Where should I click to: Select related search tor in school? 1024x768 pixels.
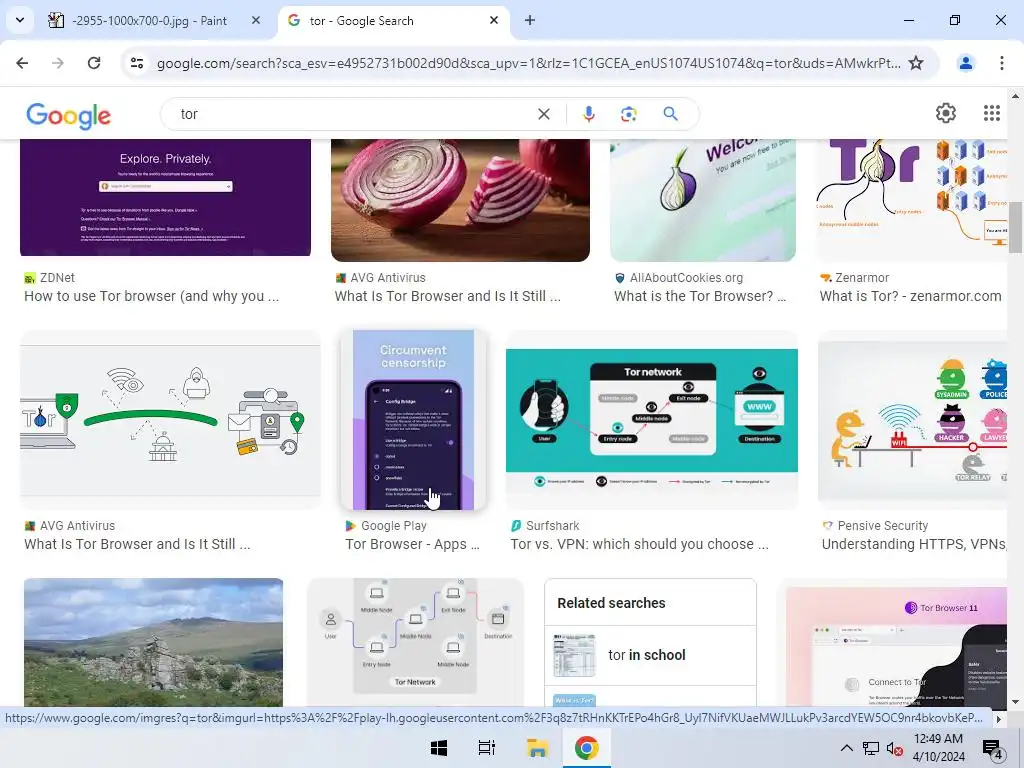coord(650,655)
